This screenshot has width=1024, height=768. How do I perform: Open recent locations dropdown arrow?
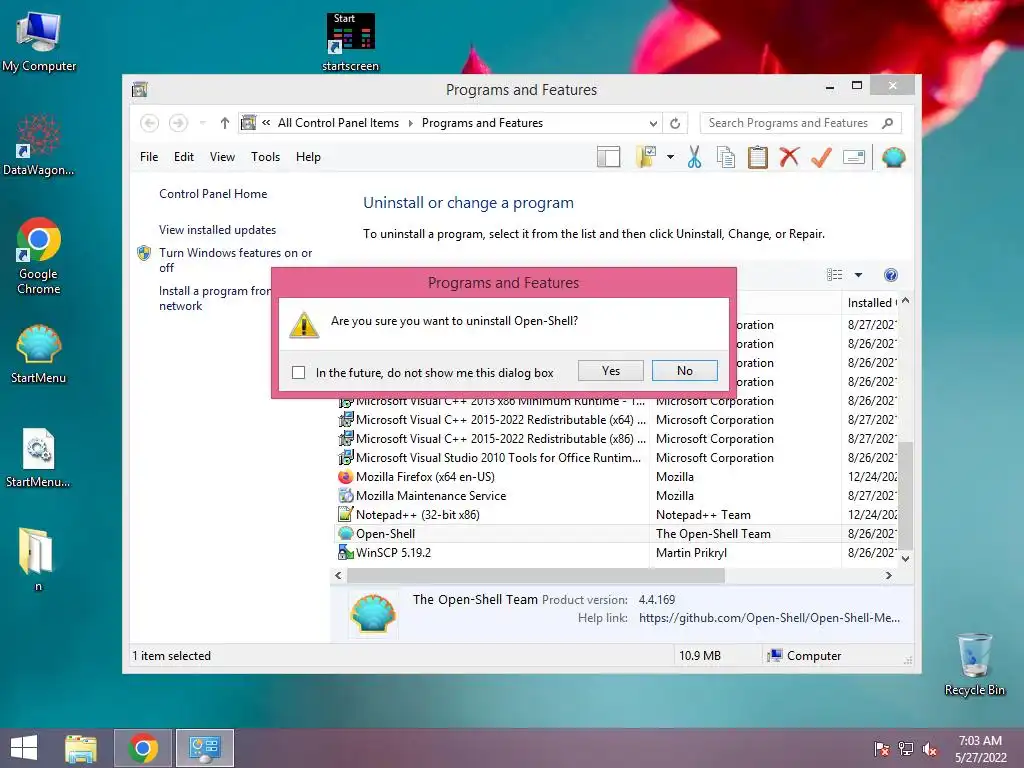pos(202,123)
